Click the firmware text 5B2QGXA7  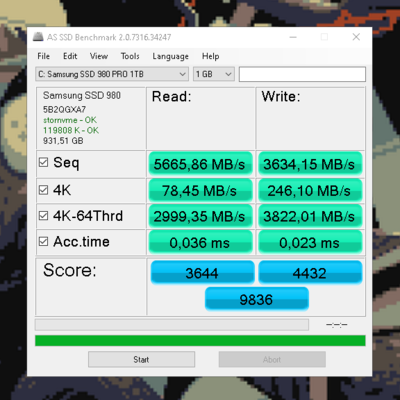pos(64,109)
